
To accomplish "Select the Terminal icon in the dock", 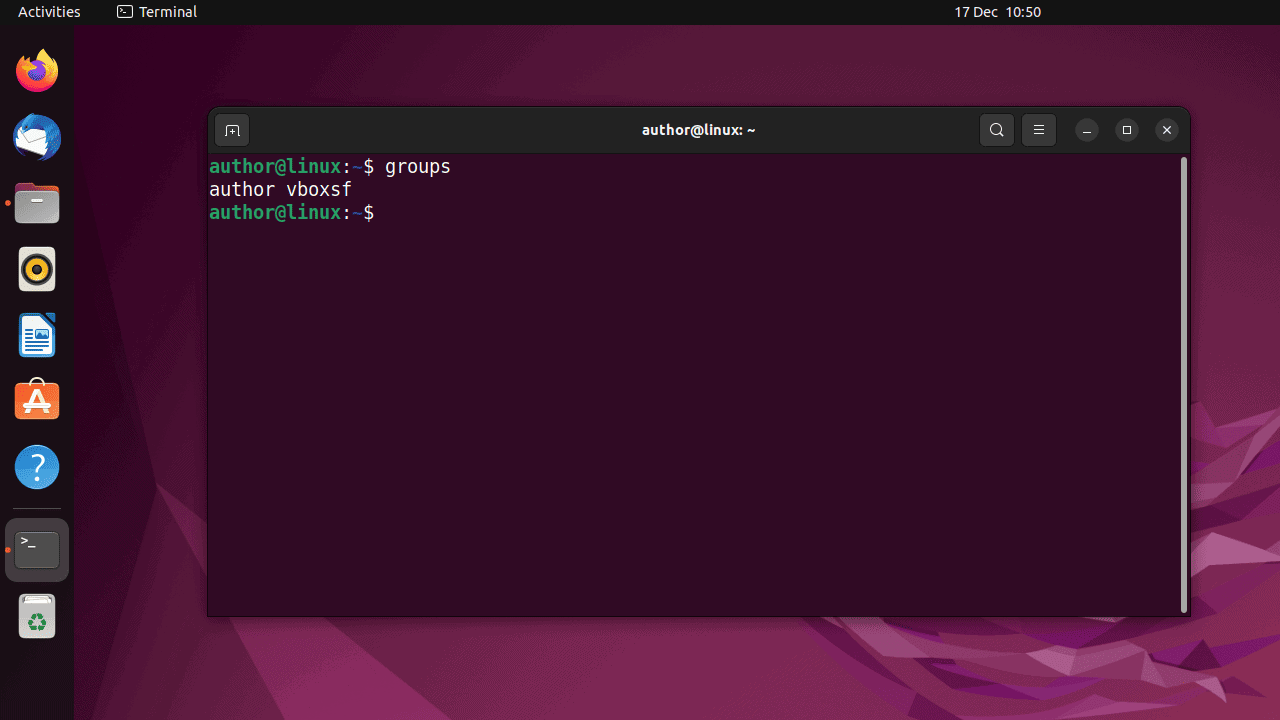I will click(37, 550).
